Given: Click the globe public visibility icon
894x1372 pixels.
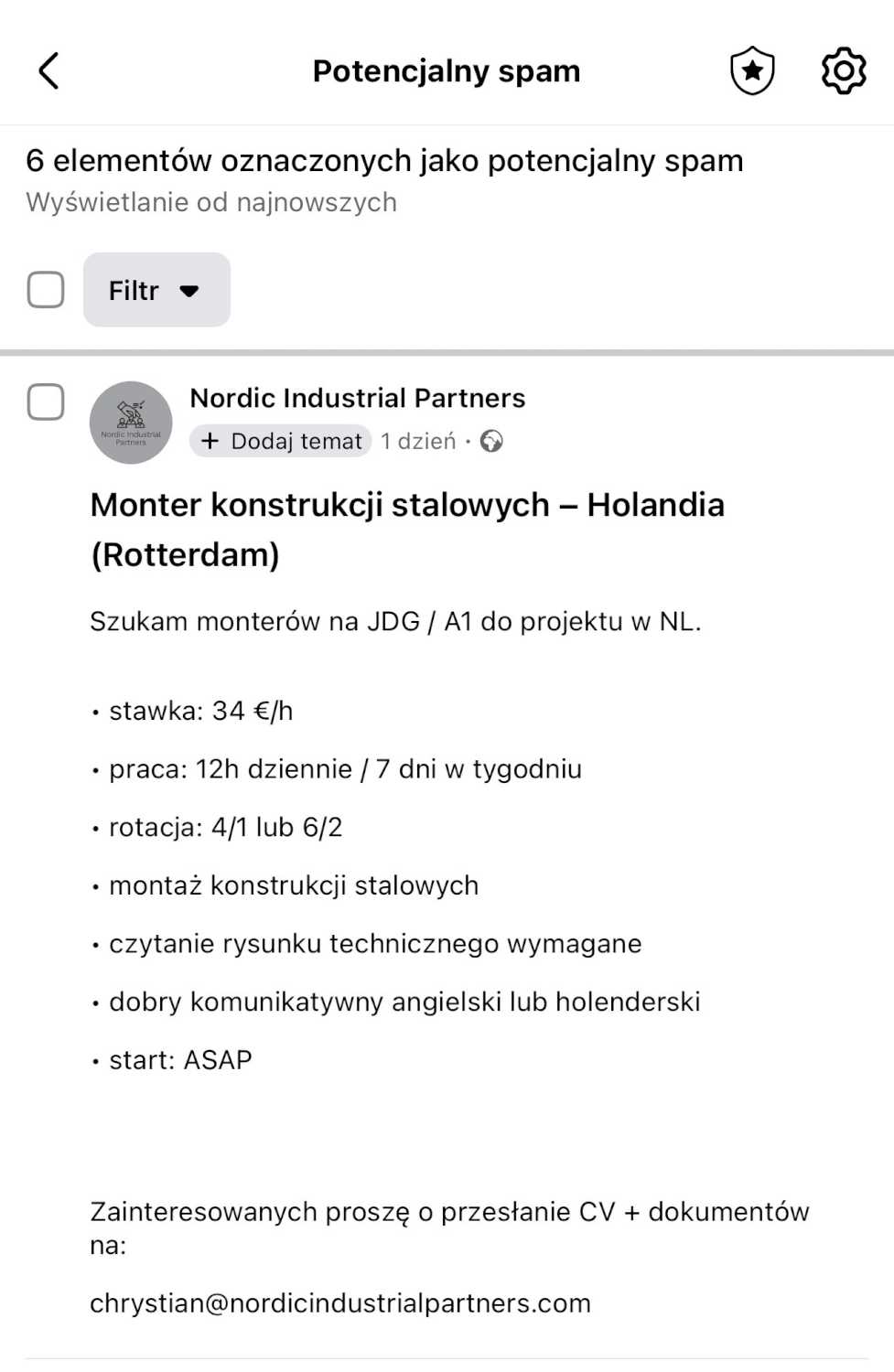Looking at the screenshot, I should point(491,442).
